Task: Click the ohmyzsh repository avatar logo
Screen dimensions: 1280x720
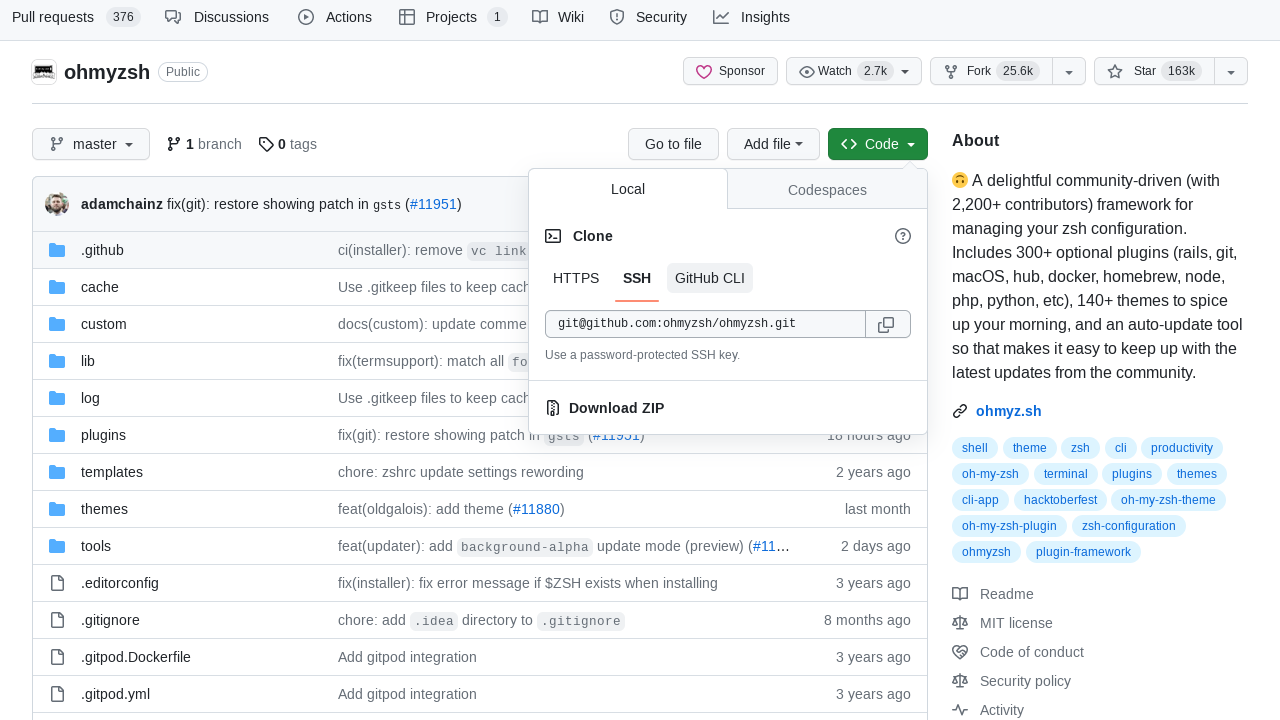Action: coord(44,72)
